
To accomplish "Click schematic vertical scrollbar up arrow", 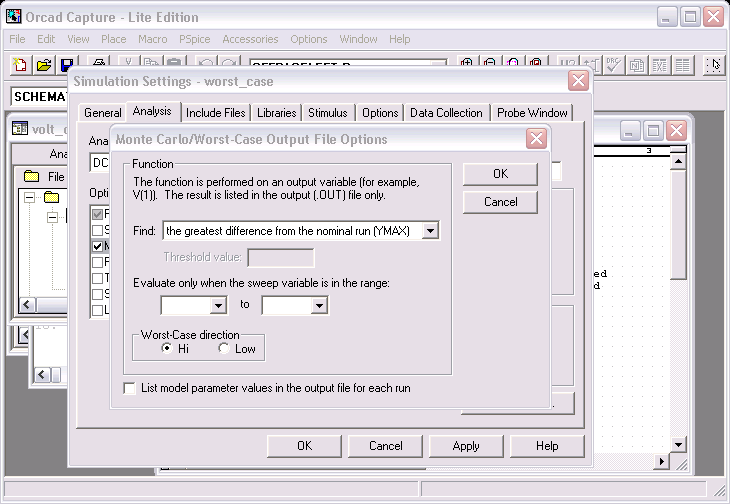I will point(678,162).
